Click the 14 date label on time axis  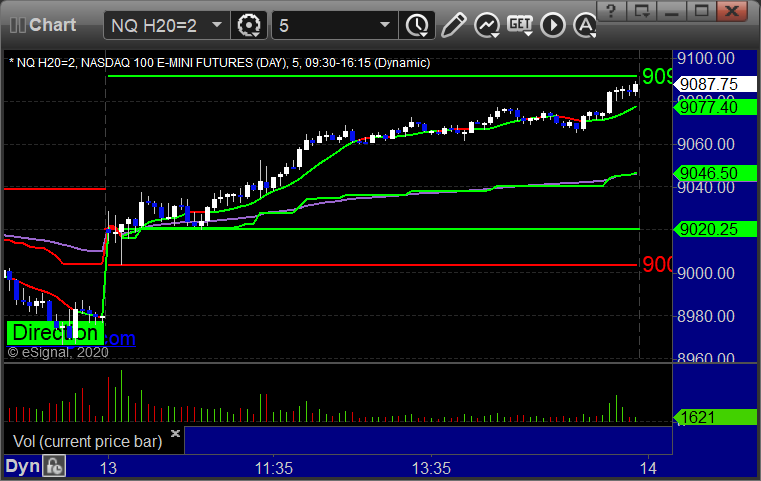click(648, 468)
